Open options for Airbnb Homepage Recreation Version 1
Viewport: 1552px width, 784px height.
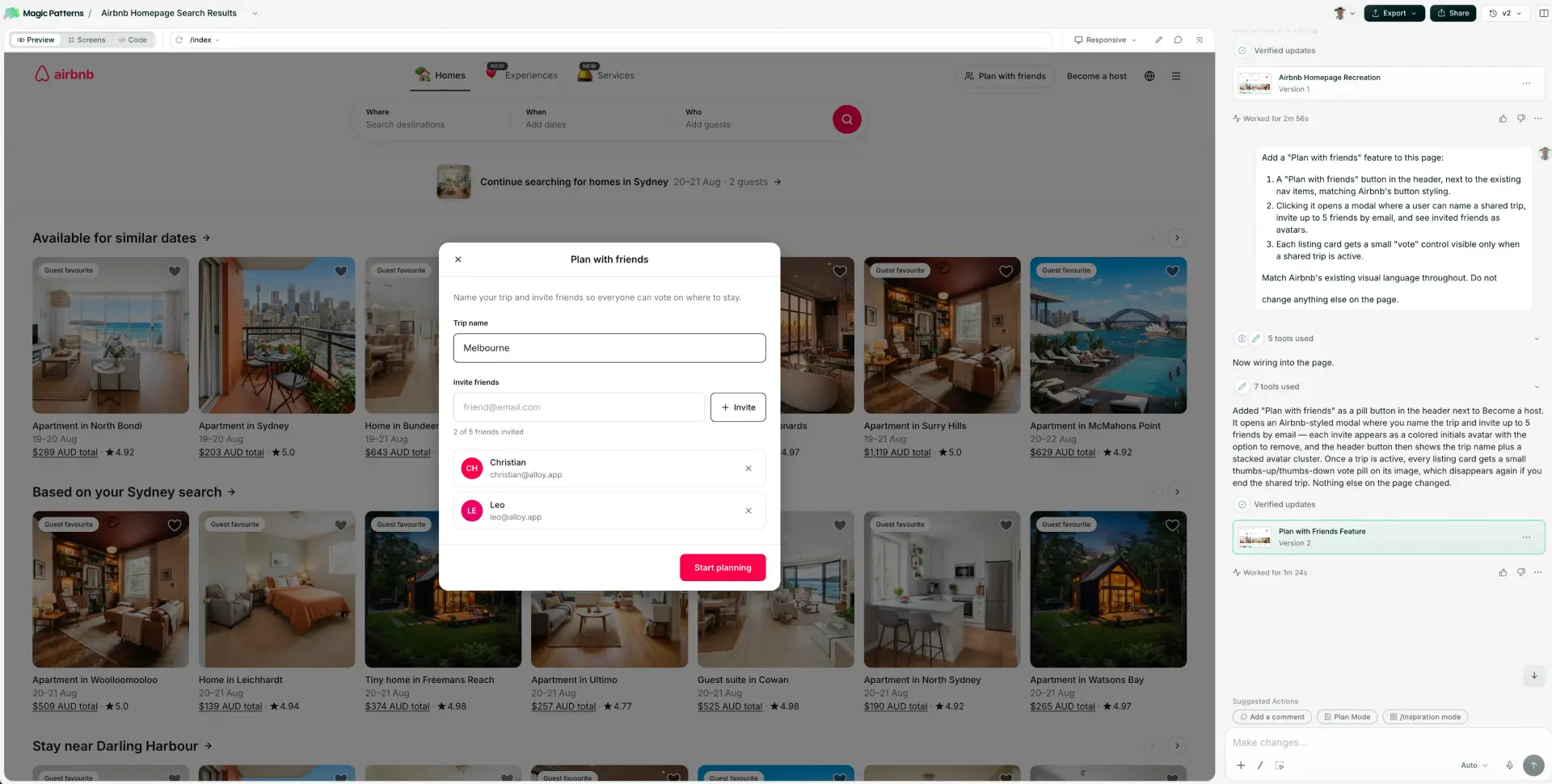pyautogui.click(x=1526, y=83)
